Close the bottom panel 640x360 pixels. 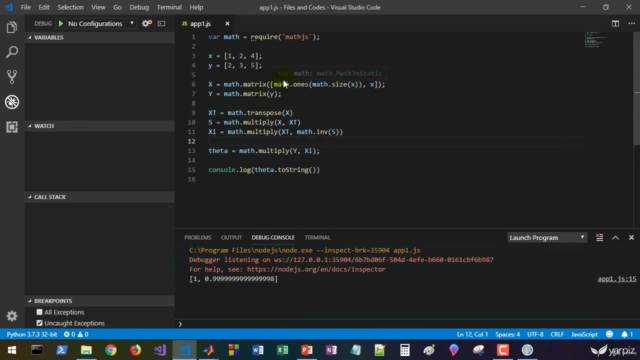[x=631, y=238]
